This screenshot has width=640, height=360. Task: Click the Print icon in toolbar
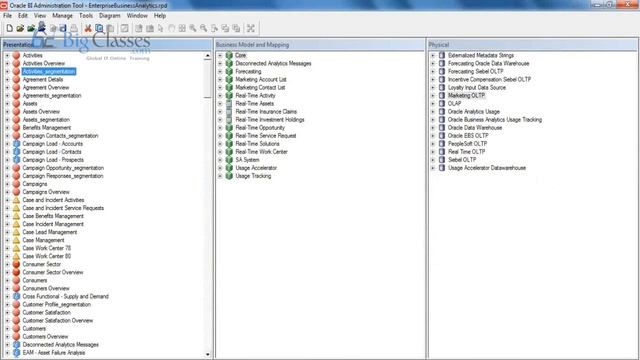coord(74,28)
